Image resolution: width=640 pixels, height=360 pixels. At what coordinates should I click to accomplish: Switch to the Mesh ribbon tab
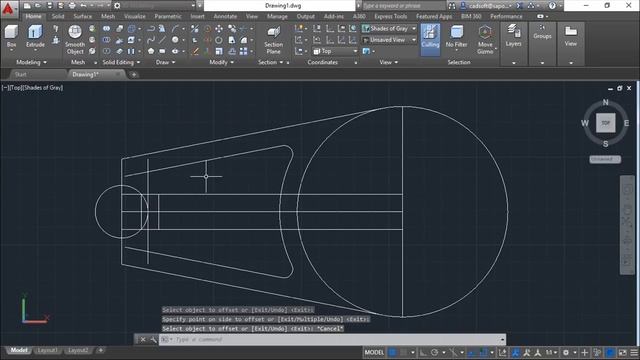point(108,16)
